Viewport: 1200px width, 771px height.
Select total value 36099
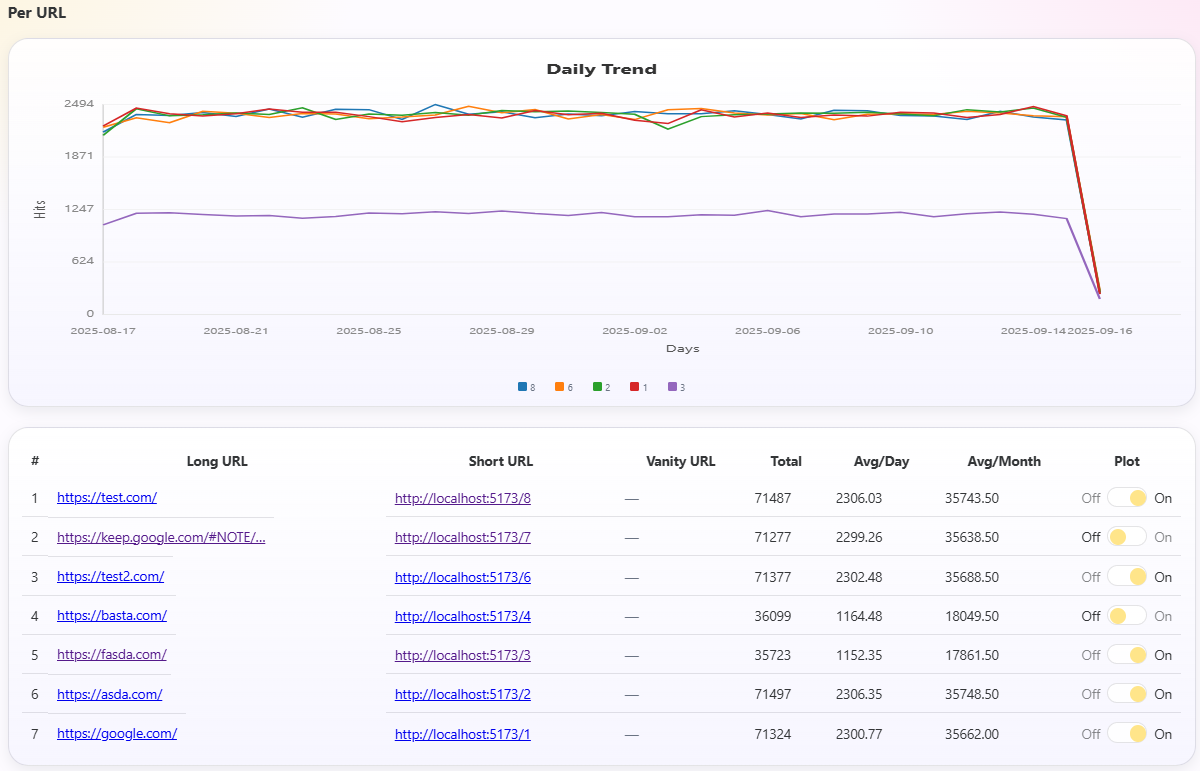pos(773,616)
